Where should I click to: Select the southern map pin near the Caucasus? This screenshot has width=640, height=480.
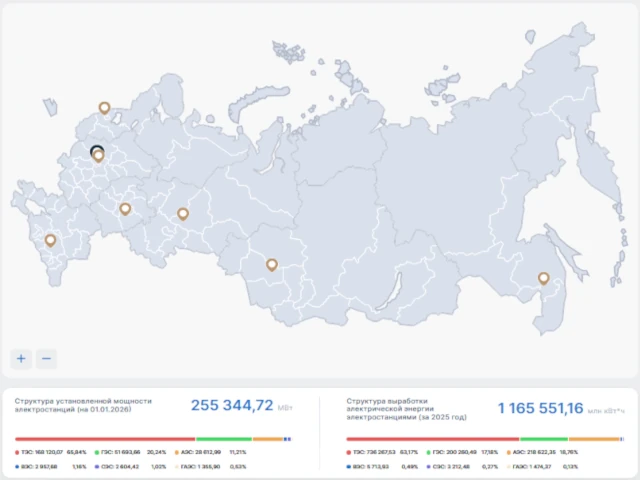click(51, 240)
